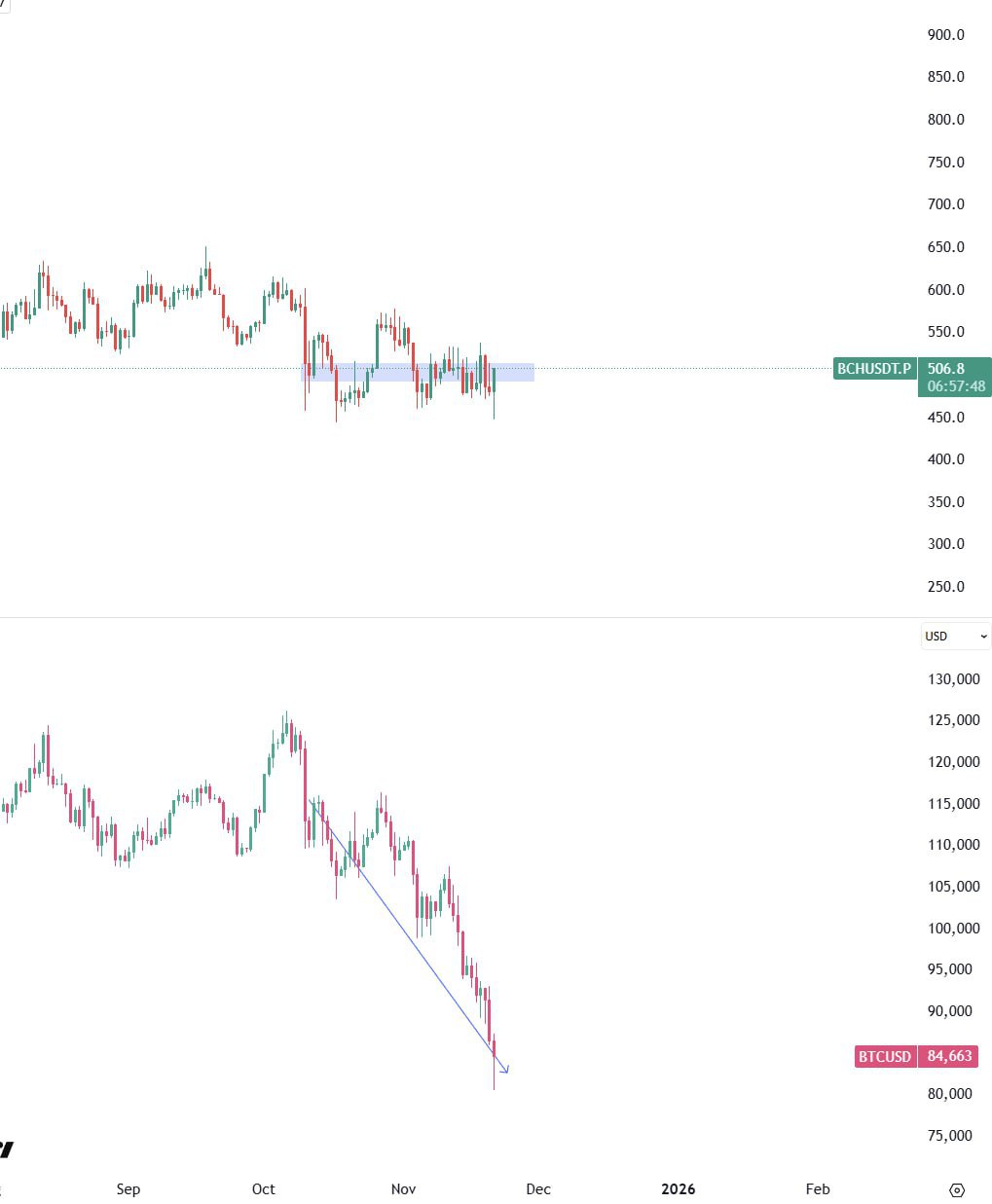Click the Dec label on the timeline
The width and height of the screenshot is (992, 1204).
[537, 1189]
